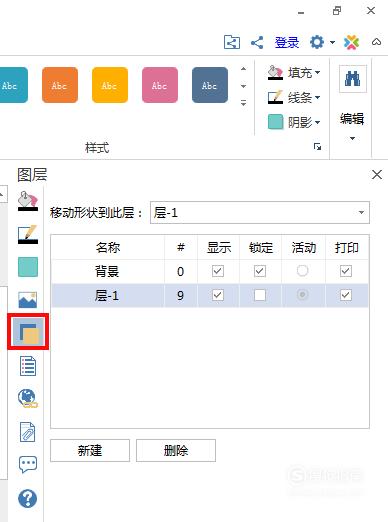Screen dimensions: 388x522
Task: Uncheck Show for layer 层-1
Action: coord(218,295)
